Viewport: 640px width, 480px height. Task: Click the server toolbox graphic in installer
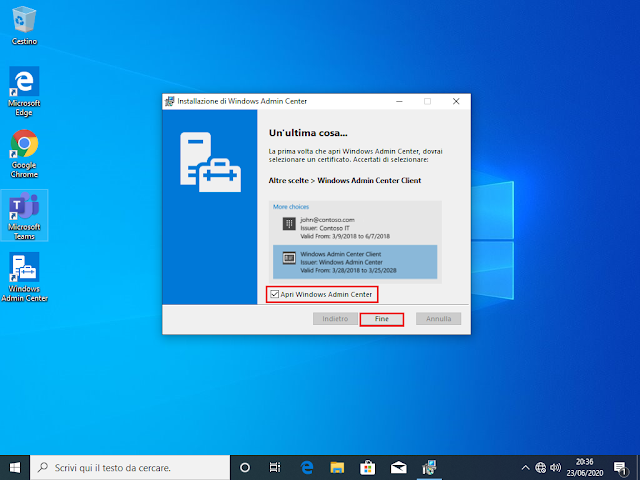click(x=210, y=162)
